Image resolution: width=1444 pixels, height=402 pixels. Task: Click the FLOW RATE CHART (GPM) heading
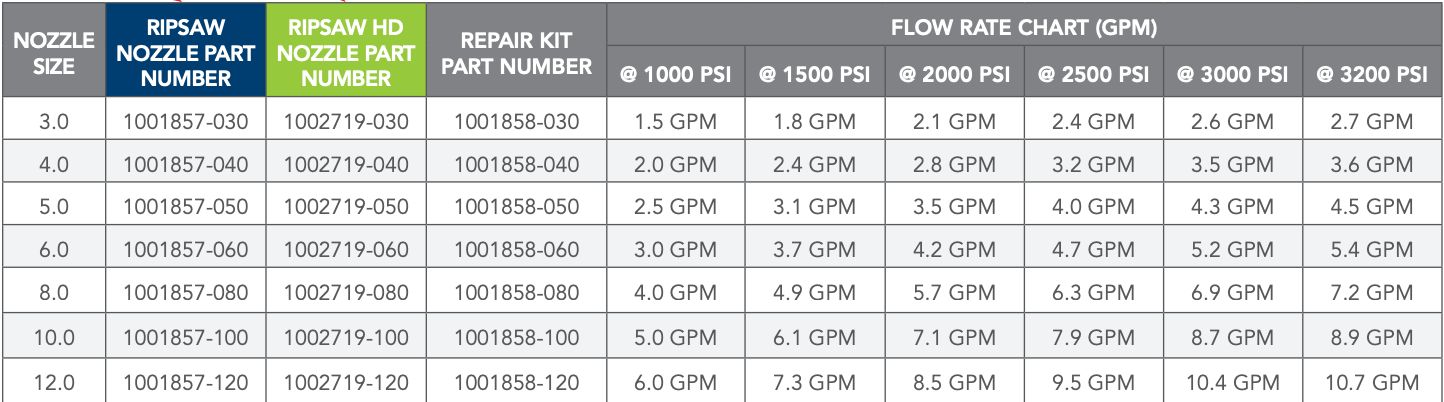coord(1024,27)
